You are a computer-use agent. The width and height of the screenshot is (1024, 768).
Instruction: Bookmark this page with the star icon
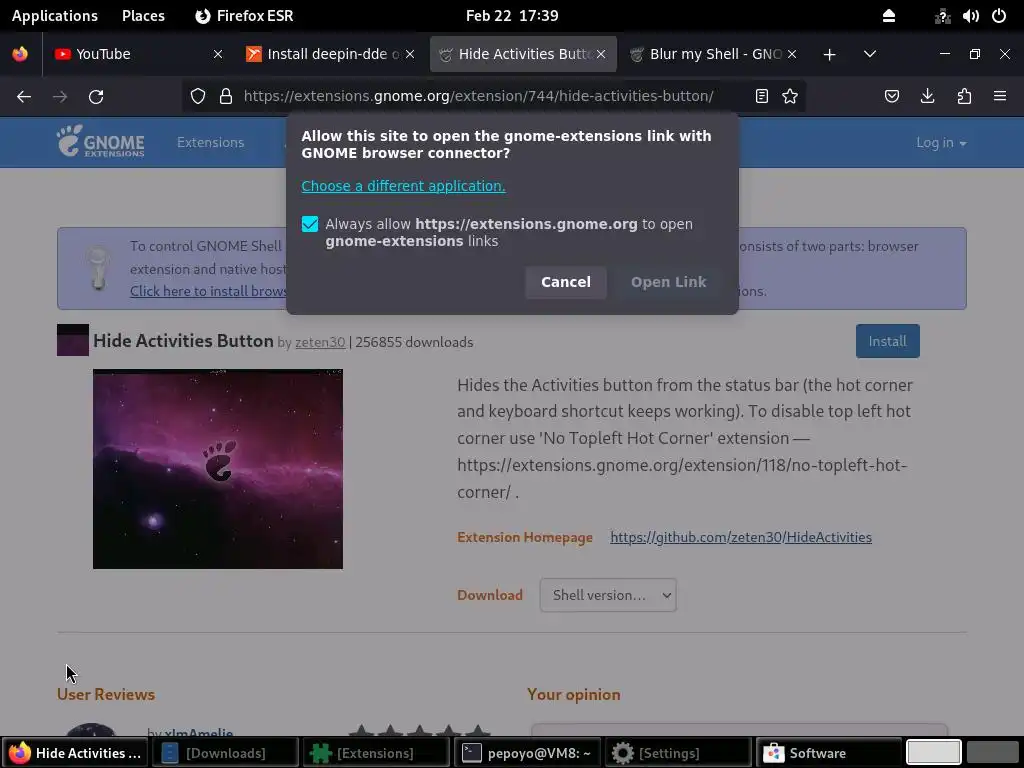point(790,97)
